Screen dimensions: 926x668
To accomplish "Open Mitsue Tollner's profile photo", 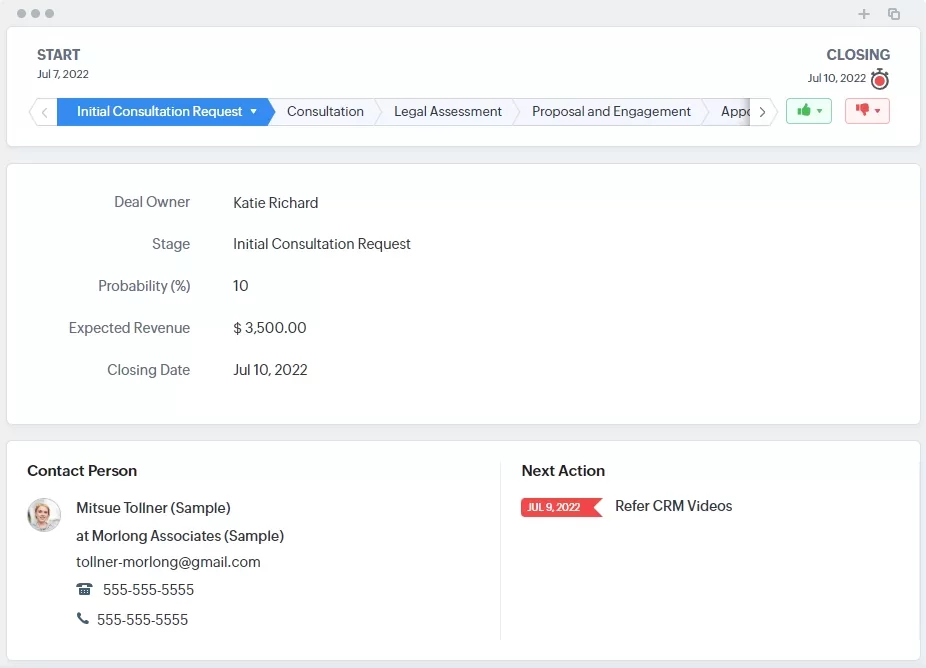I will click(x=44, y=515).
